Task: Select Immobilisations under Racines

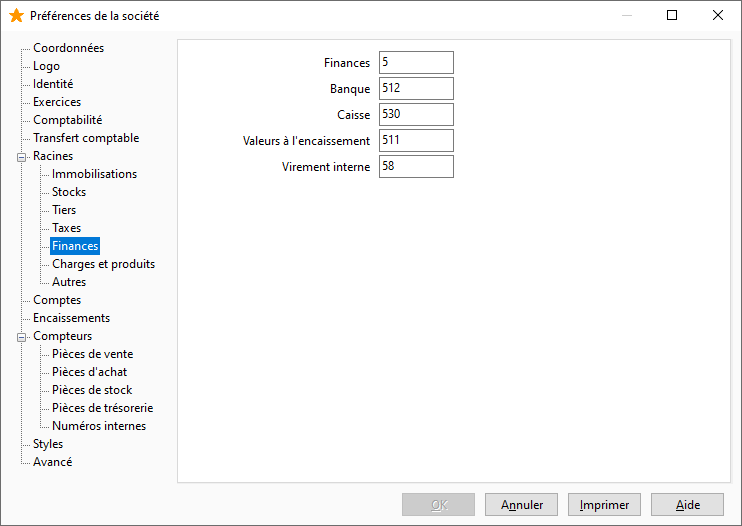Action: click(x=95, y=174)
